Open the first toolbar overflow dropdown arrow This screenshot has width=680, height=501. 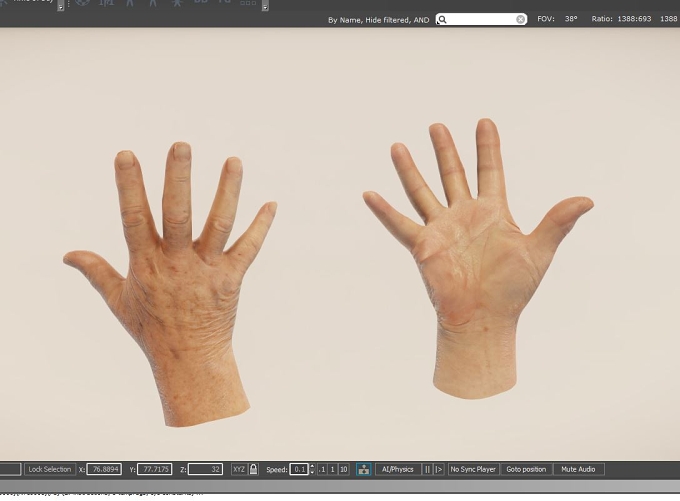point(61,7)
